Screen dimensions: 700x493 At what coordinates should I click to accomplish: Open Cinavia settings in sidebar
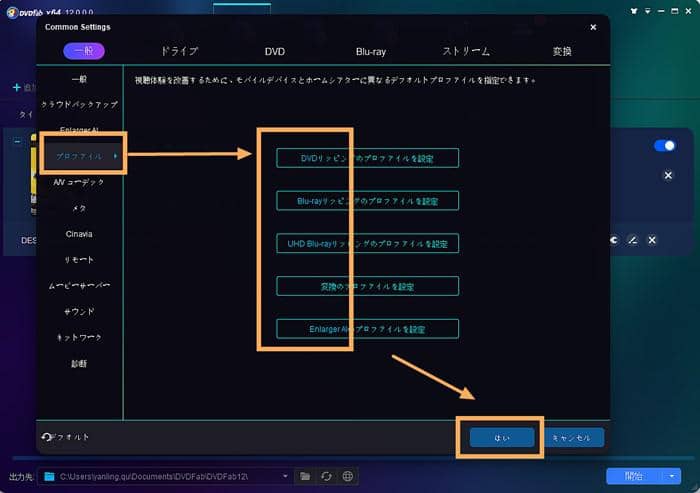(79, 234)
